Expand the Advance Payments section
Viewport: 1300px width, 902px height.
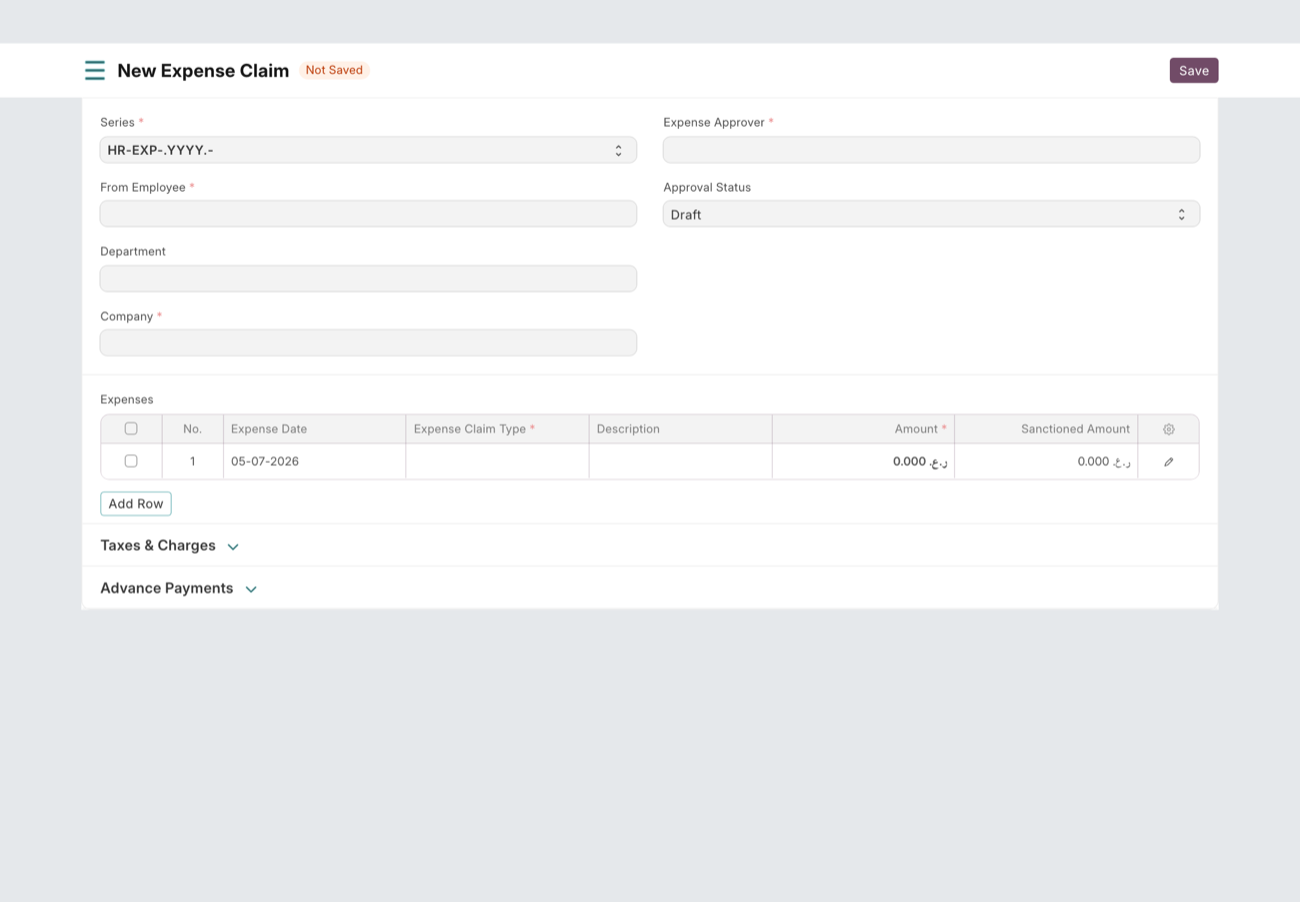coord(179,588)
